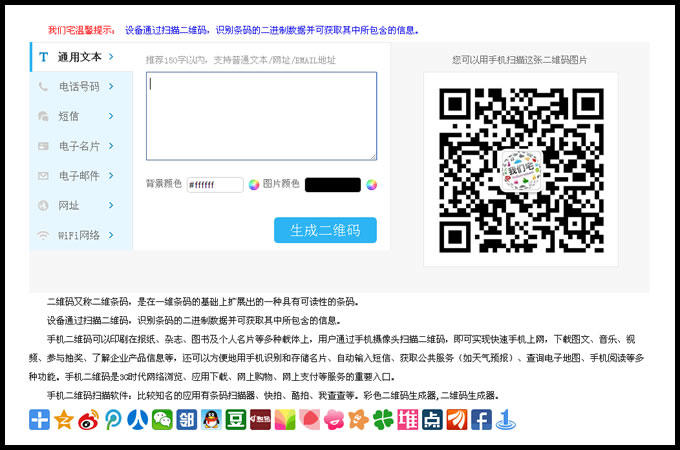Share to WeChat green icon
680x450 pixels.
(x=162, y=420)
